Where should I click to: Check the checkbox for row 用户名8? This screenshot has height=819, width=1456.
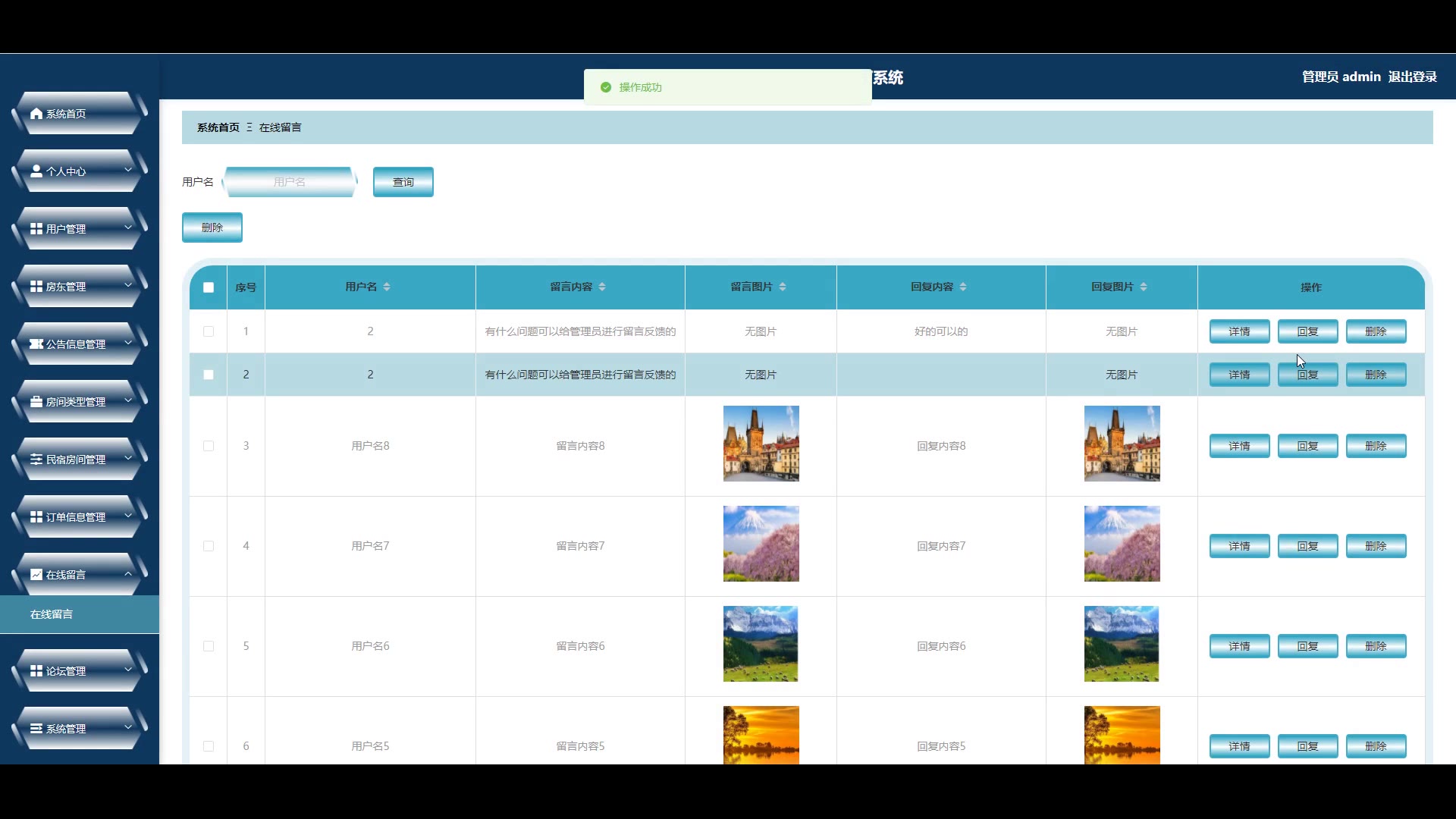click(209, 446)
